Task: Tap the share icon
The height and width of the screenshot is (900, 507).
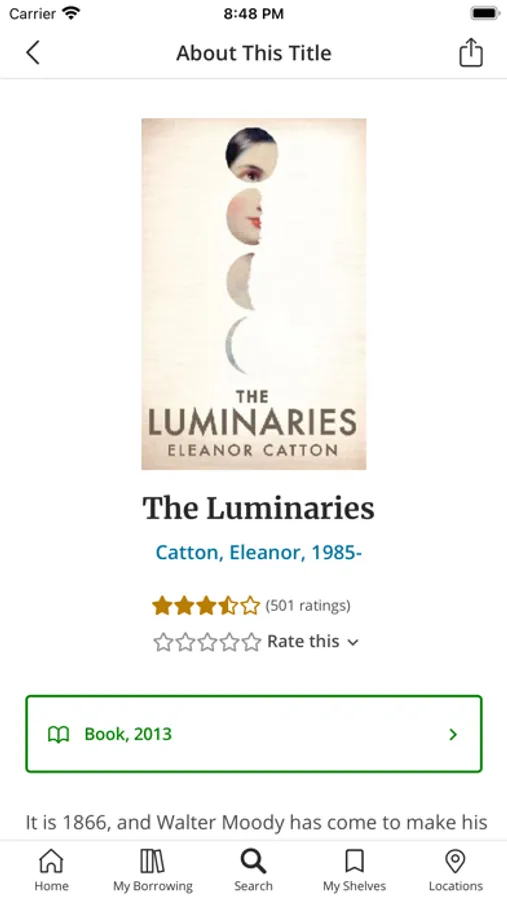Action: (471, 53)
